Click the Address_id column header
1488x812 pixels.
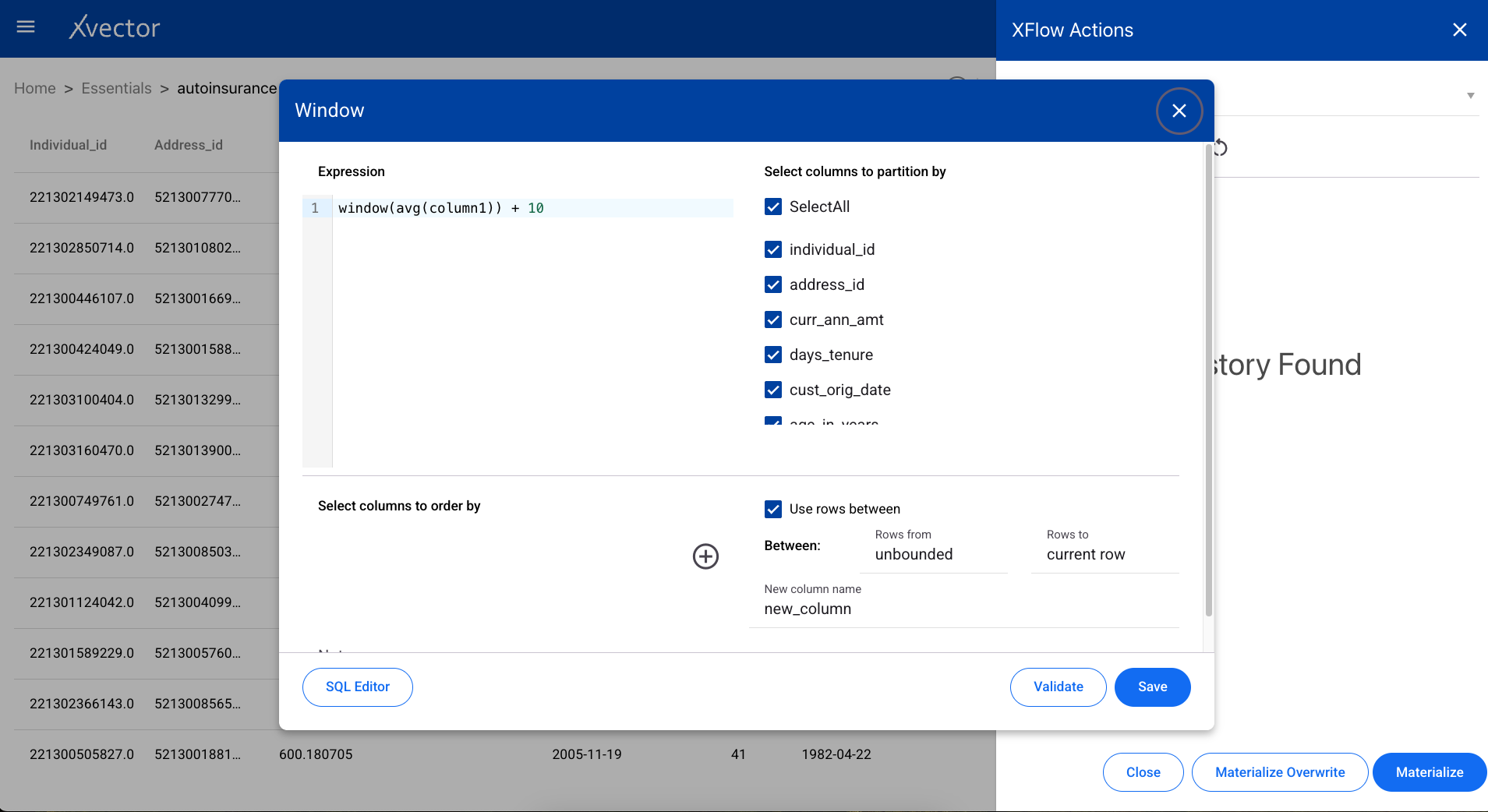pyautogui.click(x=189, y=145)
